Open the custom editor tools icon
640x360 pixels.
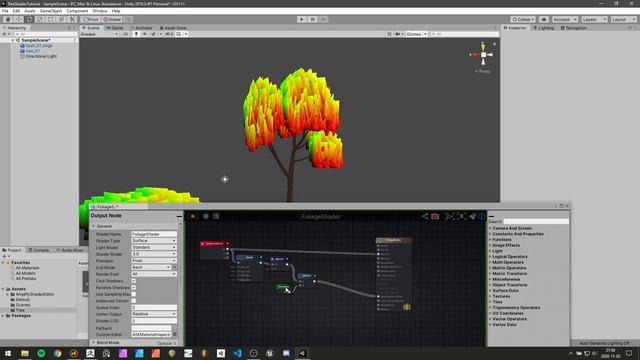(72, 20)
